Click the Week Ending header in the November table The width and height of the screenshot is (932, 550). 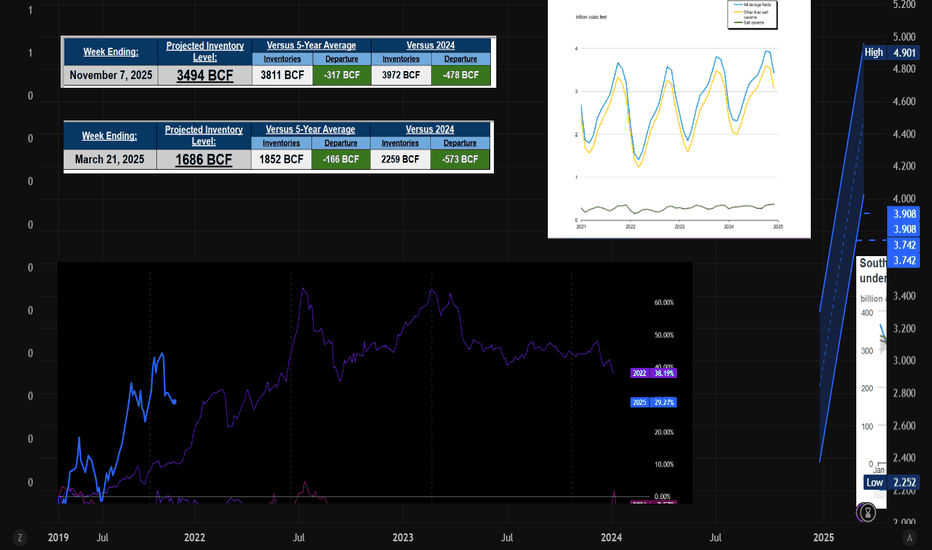[x=111, y=52]
